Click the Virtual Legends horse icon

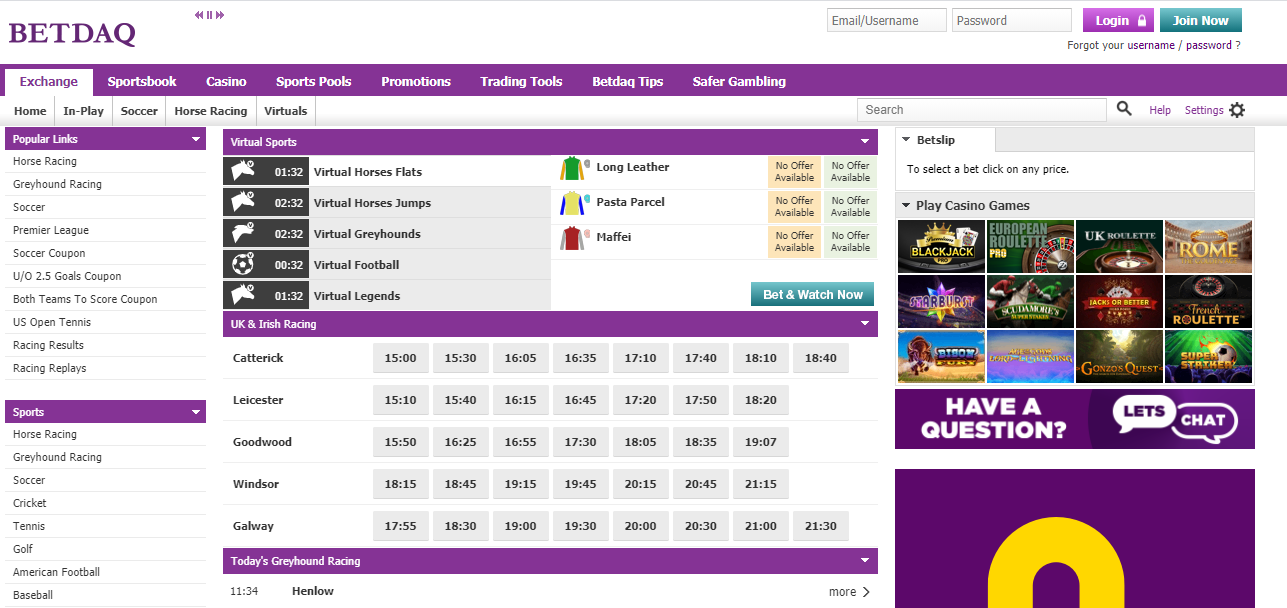(x=244, y=296)
